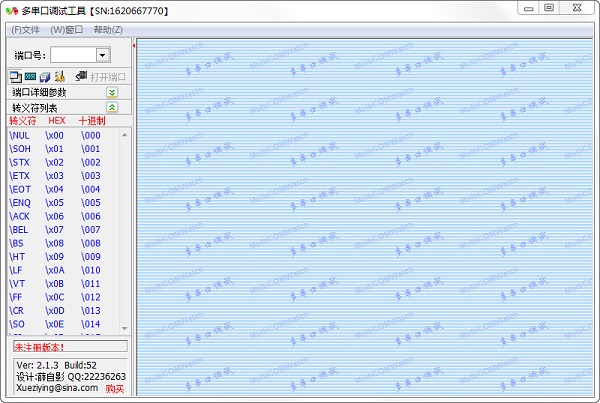Select the \ACK escape entry
Screen dimensions: 600x403
click(x=20, y=216)
